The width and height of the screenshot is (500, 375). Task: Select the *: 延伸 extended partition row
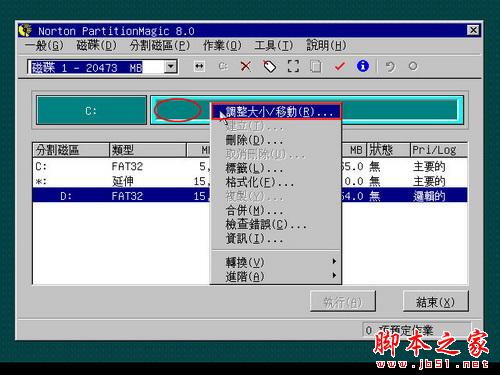[250, 181]
